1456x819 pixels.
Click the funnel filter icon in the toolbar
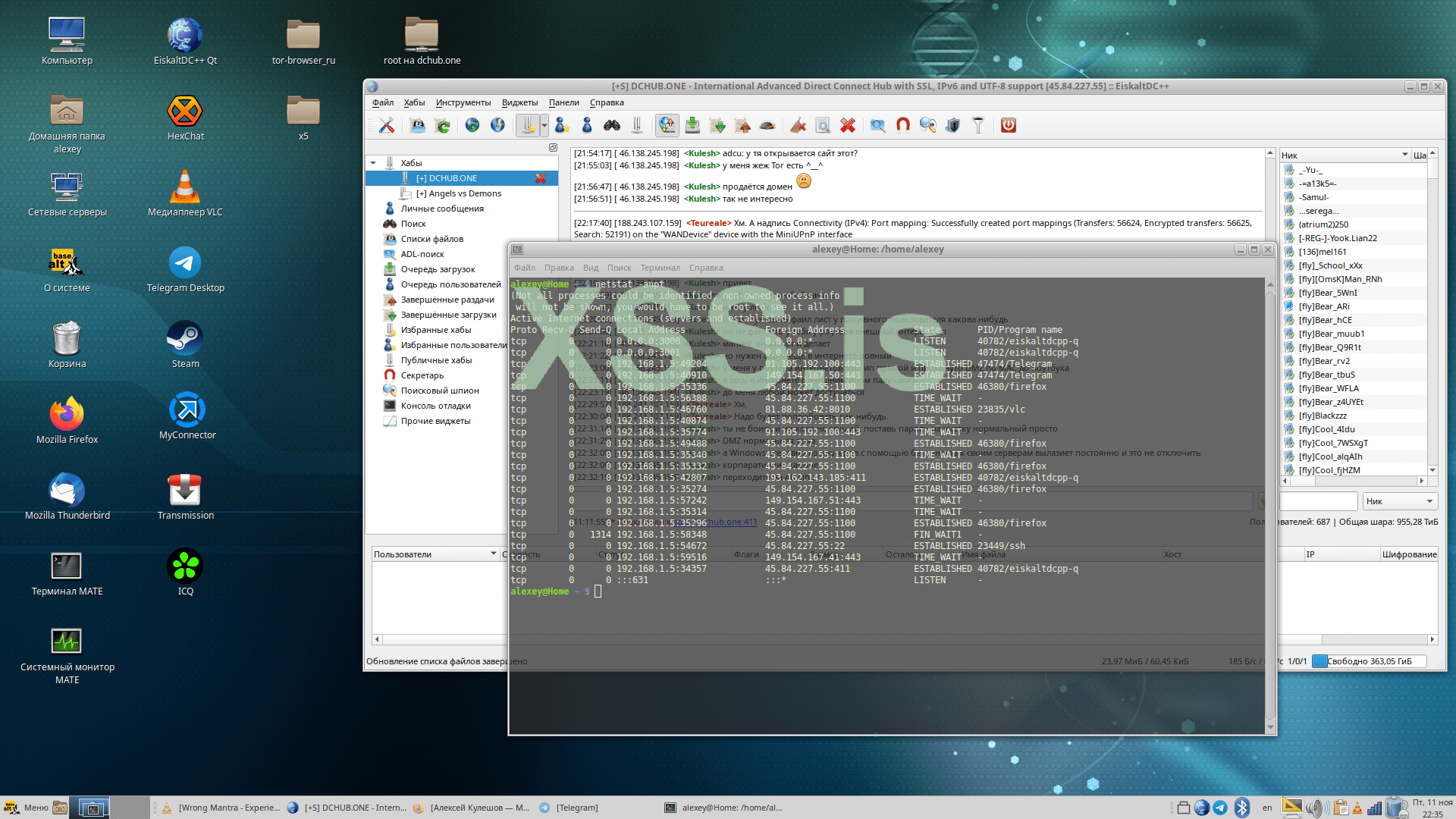point(978,126)
